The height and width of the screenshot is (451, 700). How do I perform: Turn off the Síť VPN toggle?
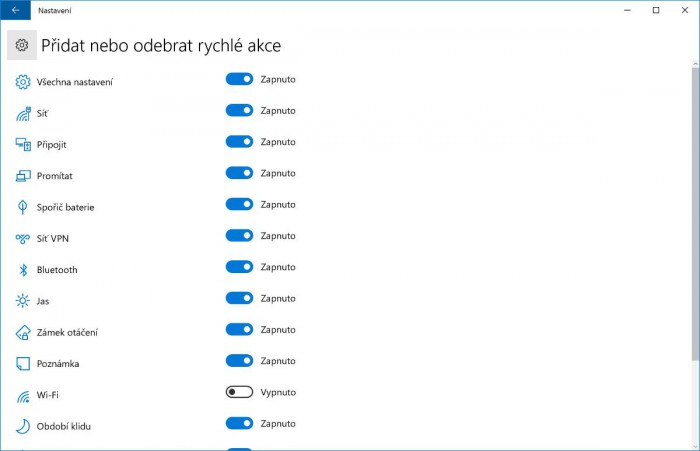(239, 236)
